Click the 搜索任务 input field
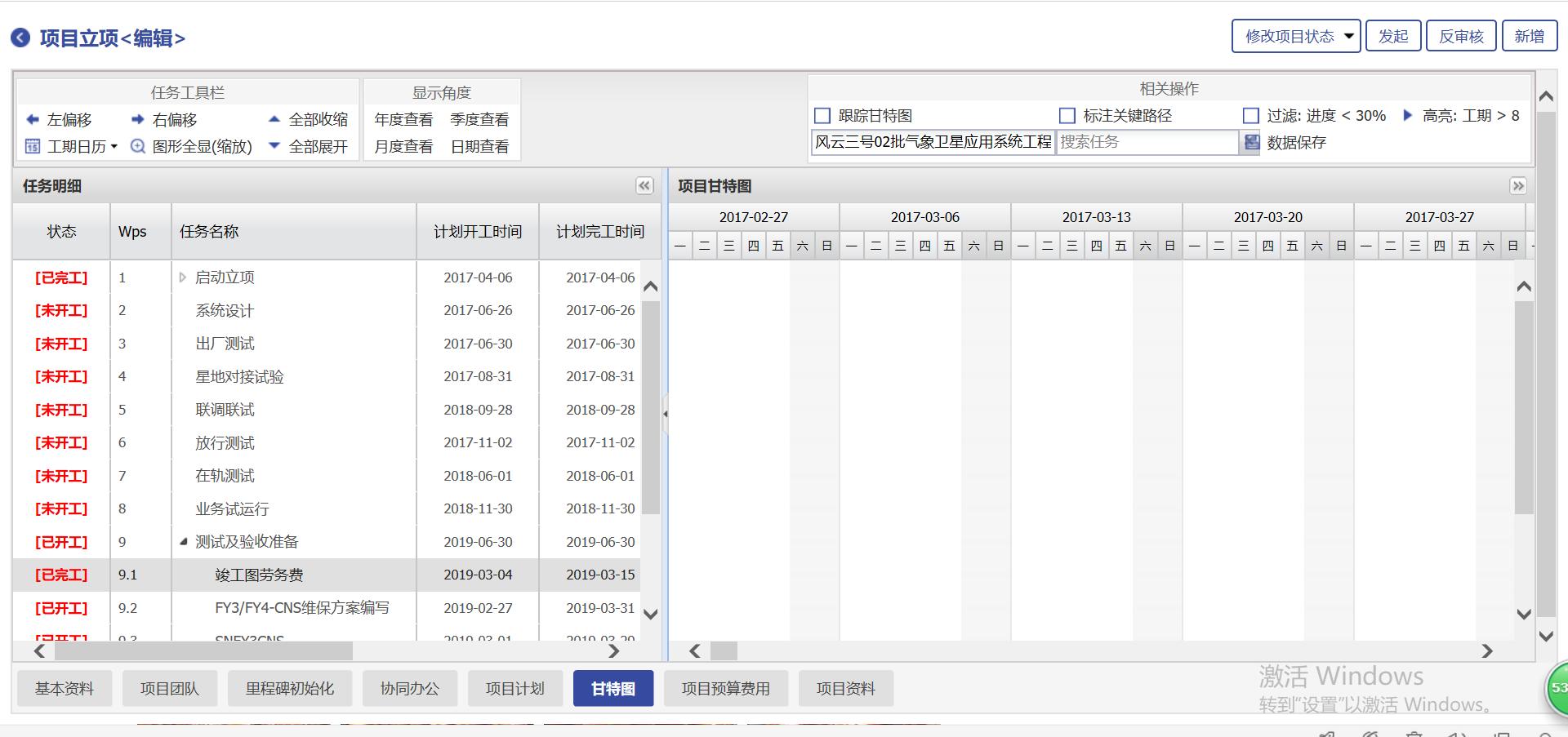 1147,143
